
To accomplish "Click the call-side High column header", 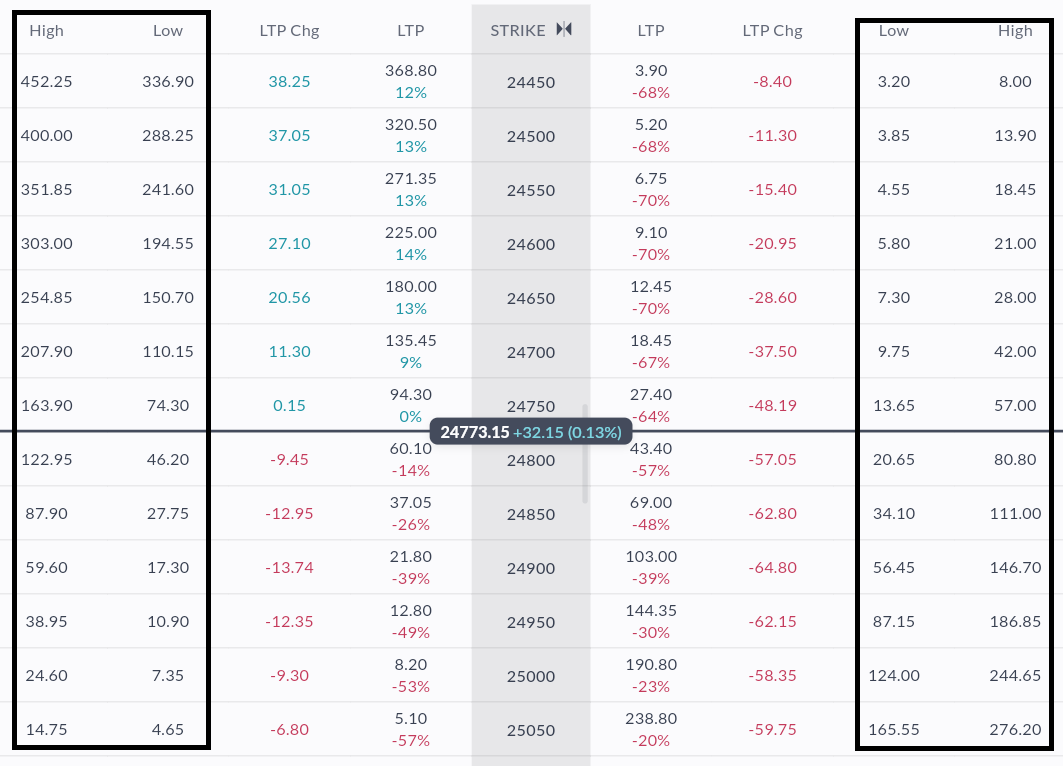I will coord(46,30).
